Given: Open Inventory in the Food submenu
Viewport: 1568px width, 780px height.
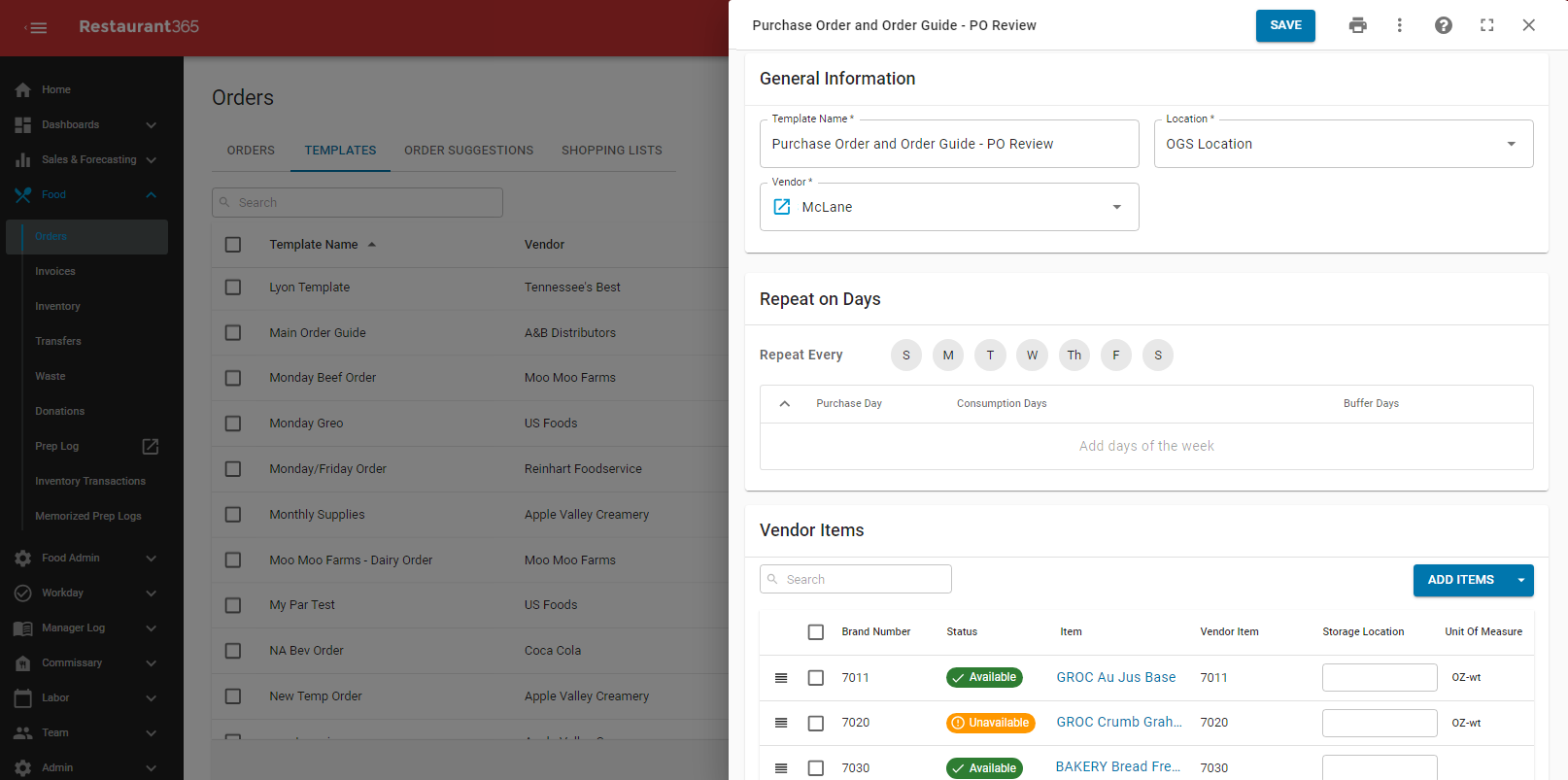Looking at the screenshot, I should pyautogui.click(x=58, y=306).
